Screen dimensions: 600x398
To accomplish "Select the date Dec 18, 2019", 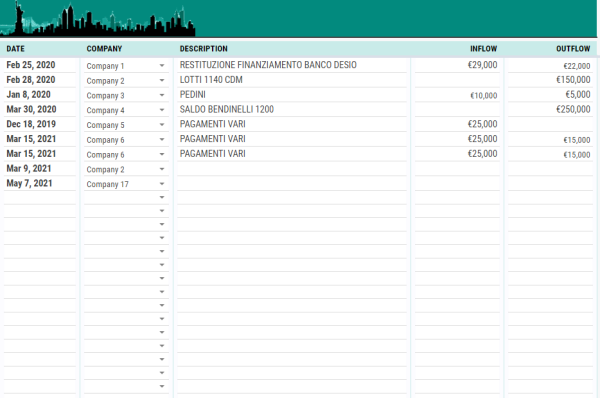I will [31, 124].
